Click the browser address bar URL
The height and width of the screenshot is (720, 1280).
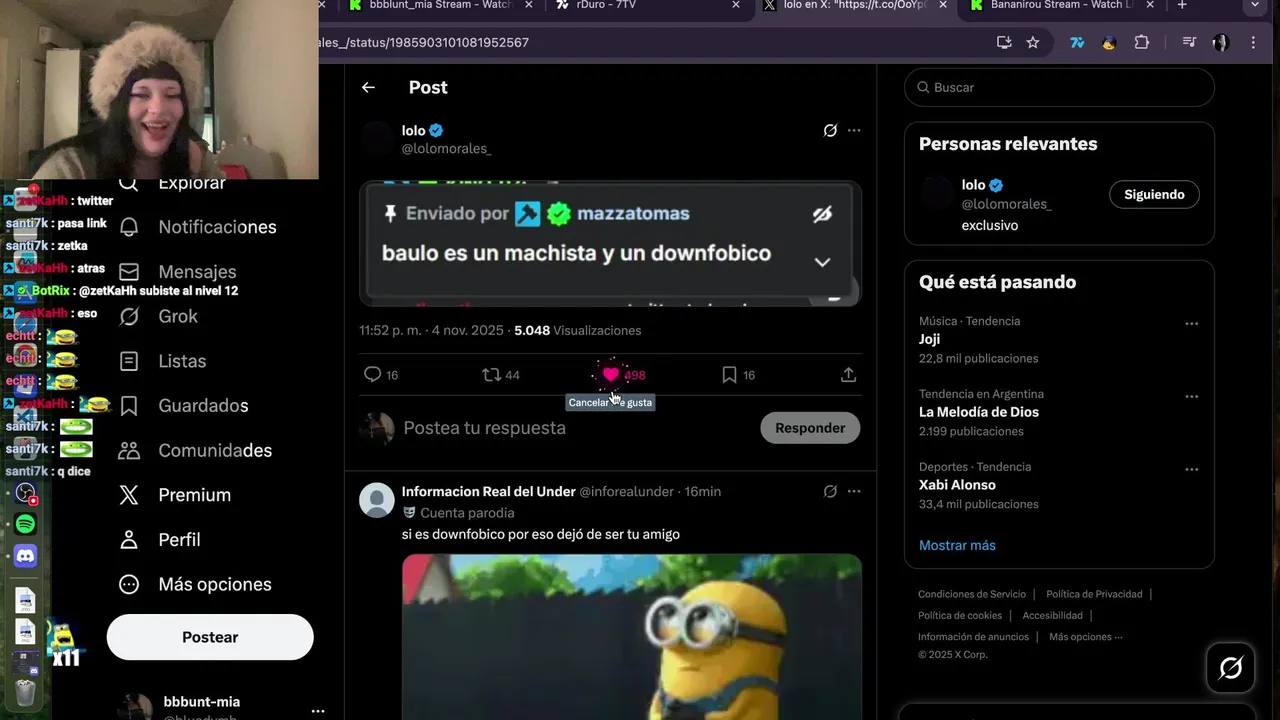click(424, 42)
